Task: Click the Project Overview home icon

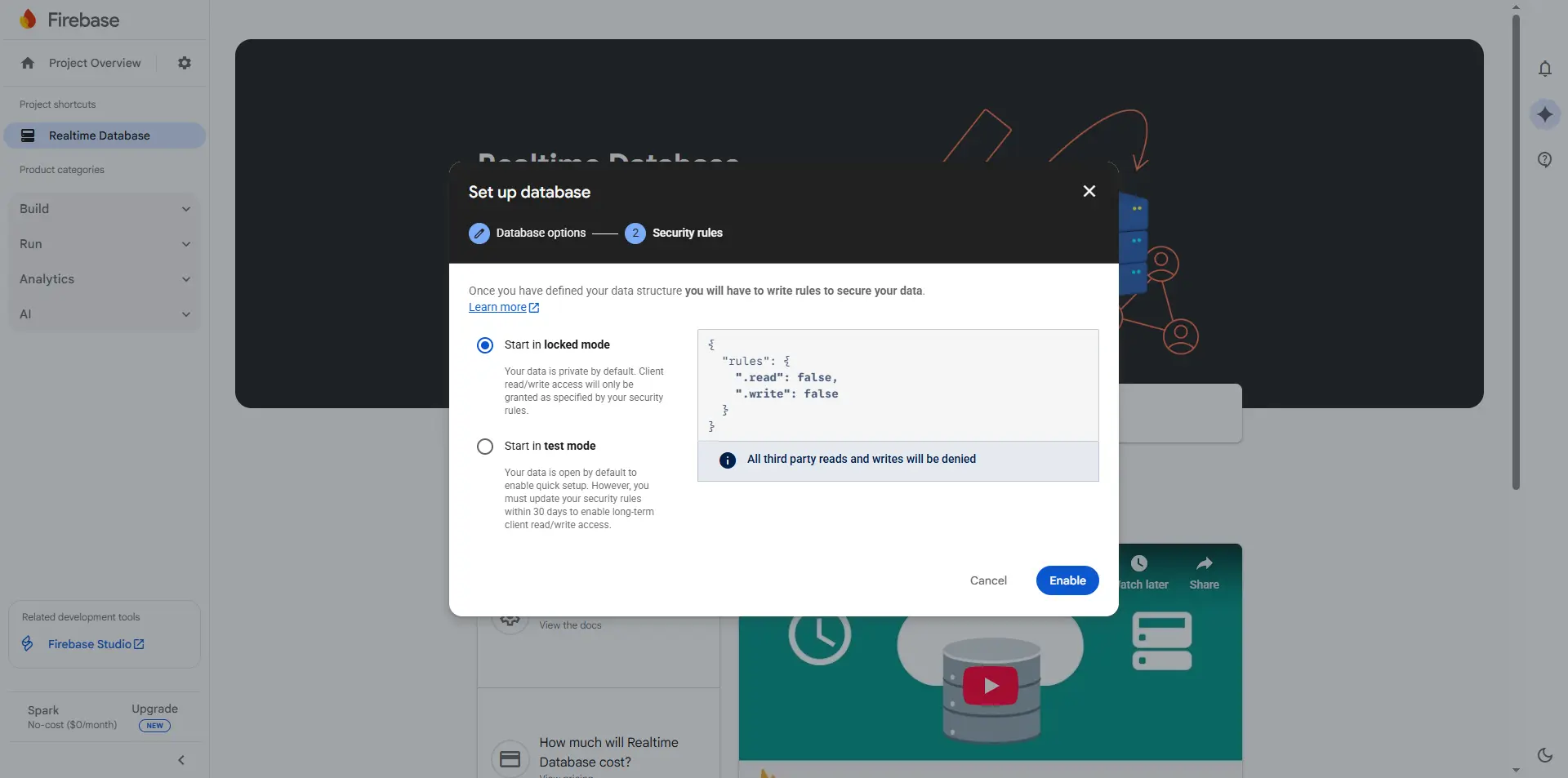Action: pos(28,63)
